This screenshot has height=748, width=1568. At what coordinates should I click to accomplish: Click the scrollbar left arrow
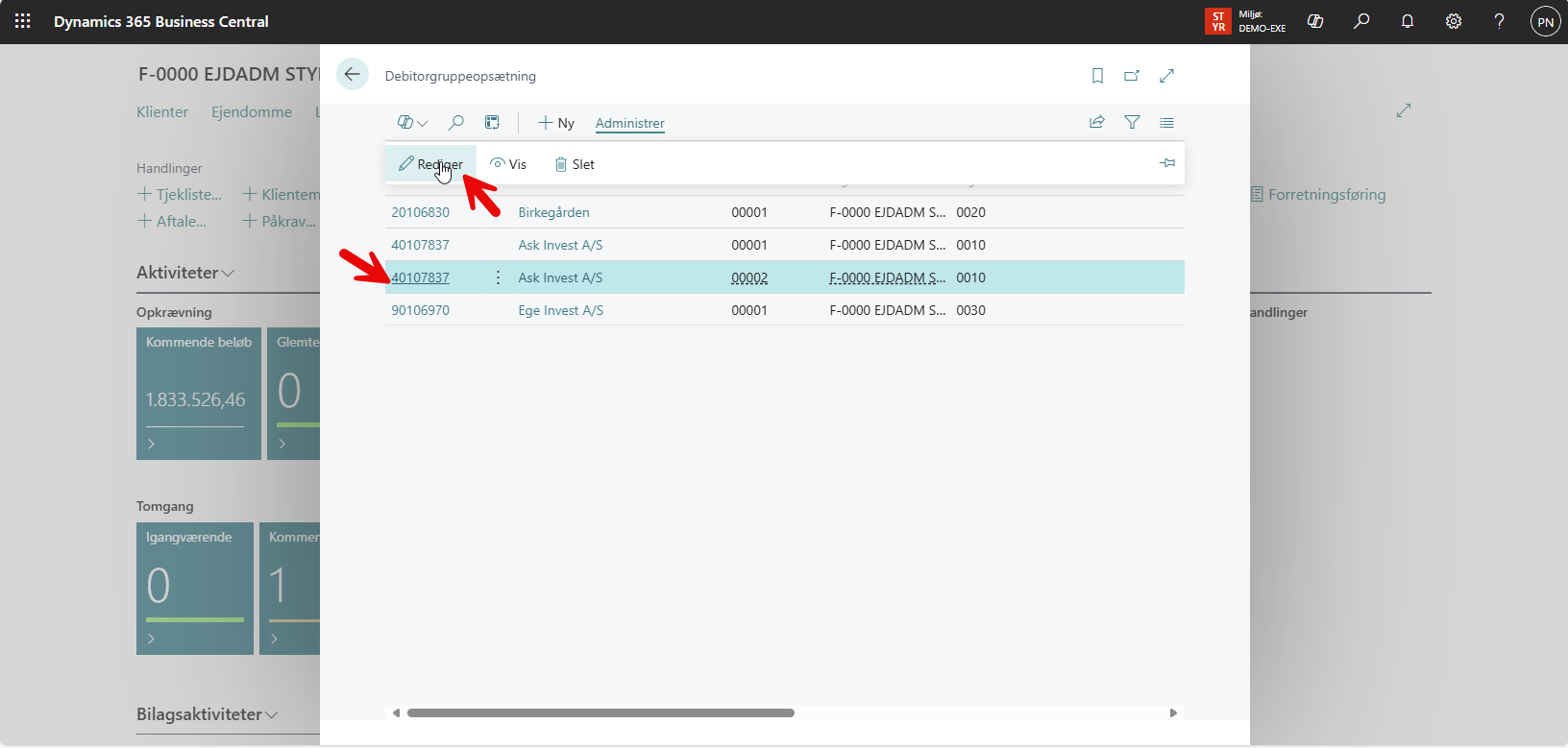(396, 712)
